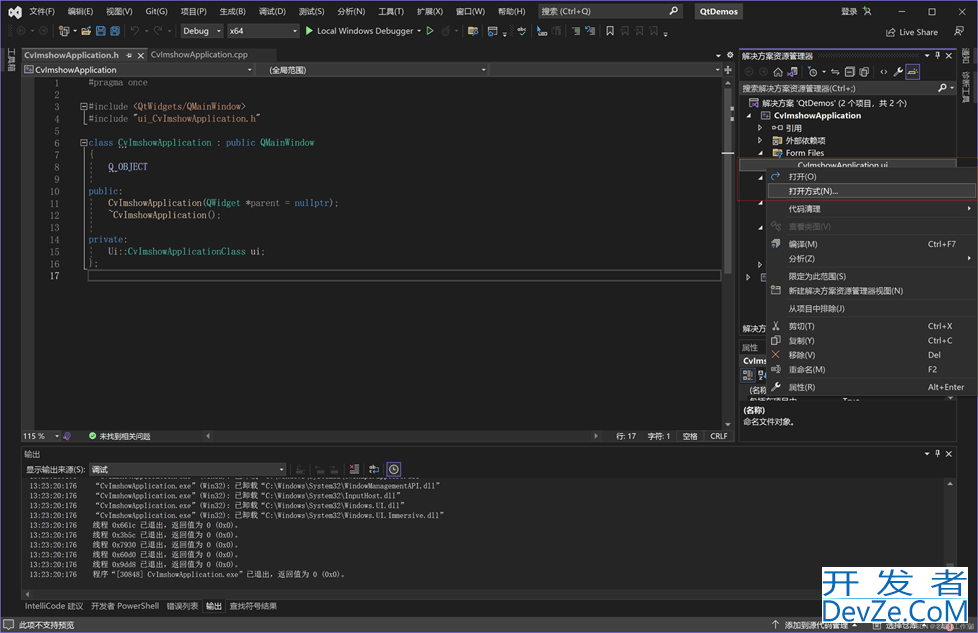Image resolution: width=978 pixels, height=633 pixels.
Task: Open Debug configuration dropdown
Action: point(201,31)
